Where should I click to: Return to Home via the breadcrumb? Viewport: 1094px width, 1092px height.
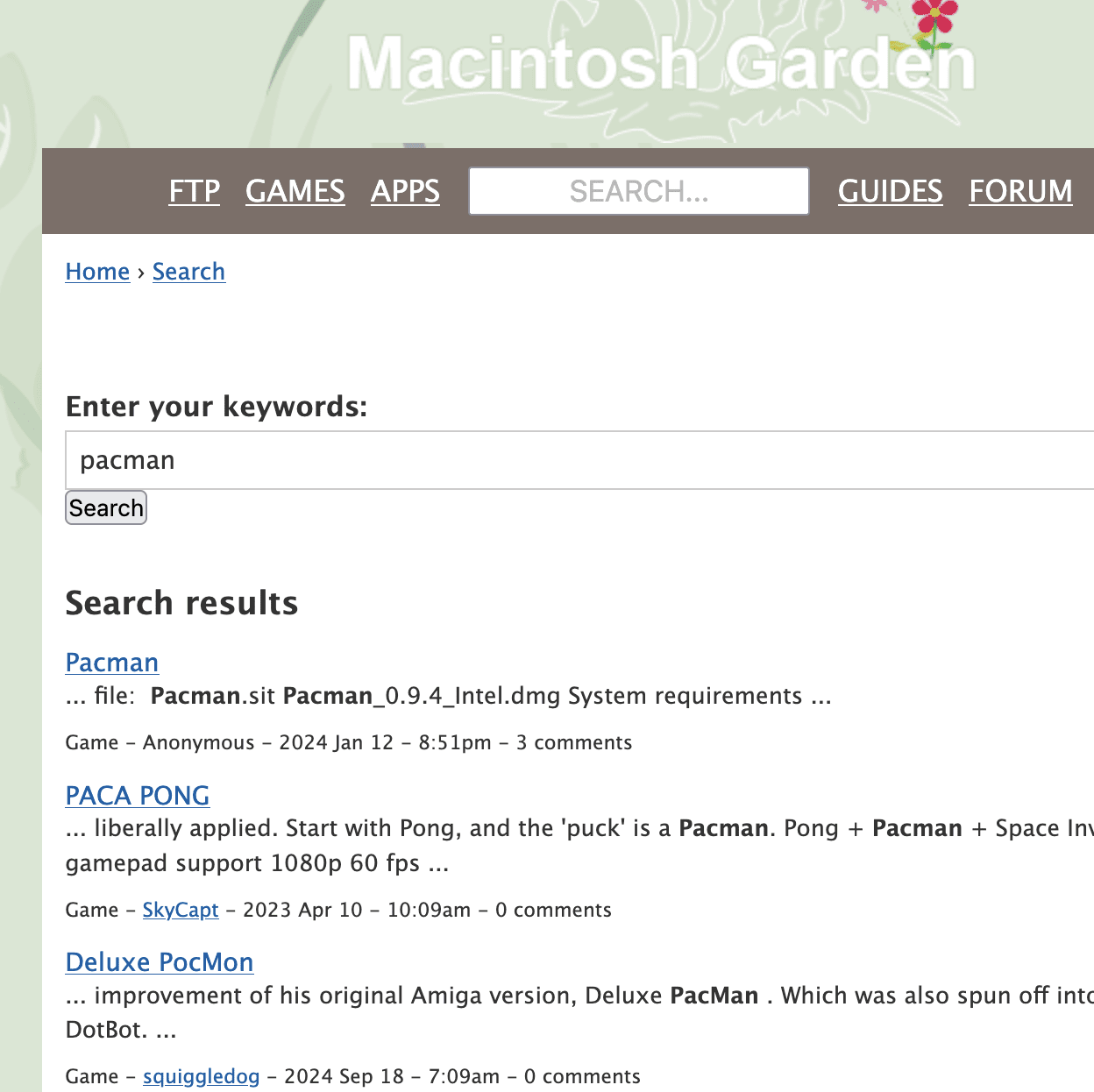pos(97,272)
